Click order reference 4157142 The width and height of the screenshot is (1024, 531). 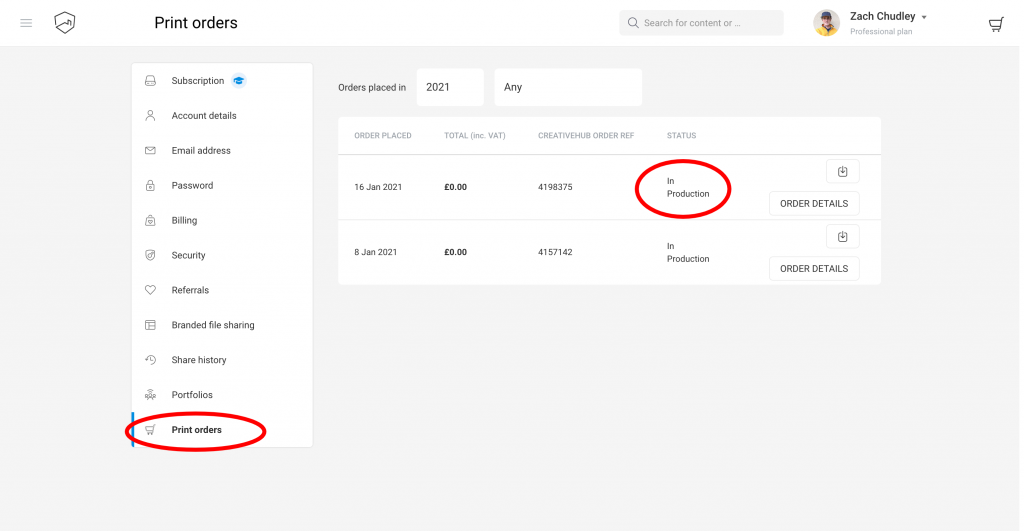[x=555, y=252]
